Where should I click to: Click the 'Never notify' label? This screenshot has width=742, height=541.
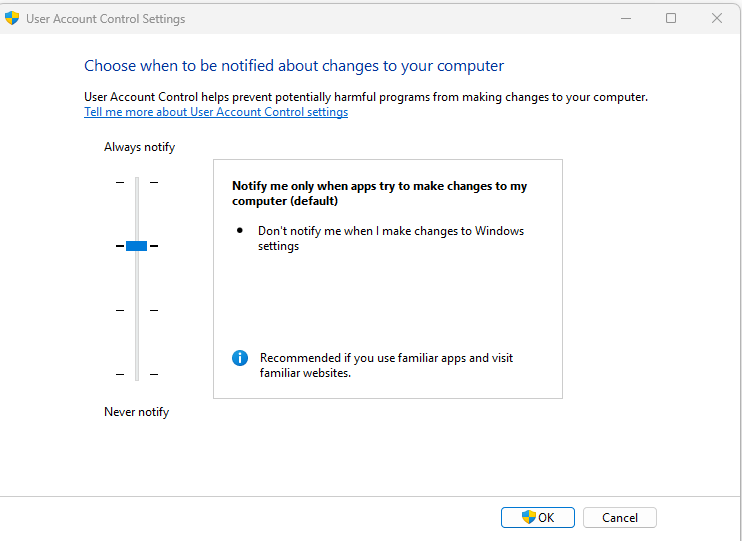tap(137, 412)
